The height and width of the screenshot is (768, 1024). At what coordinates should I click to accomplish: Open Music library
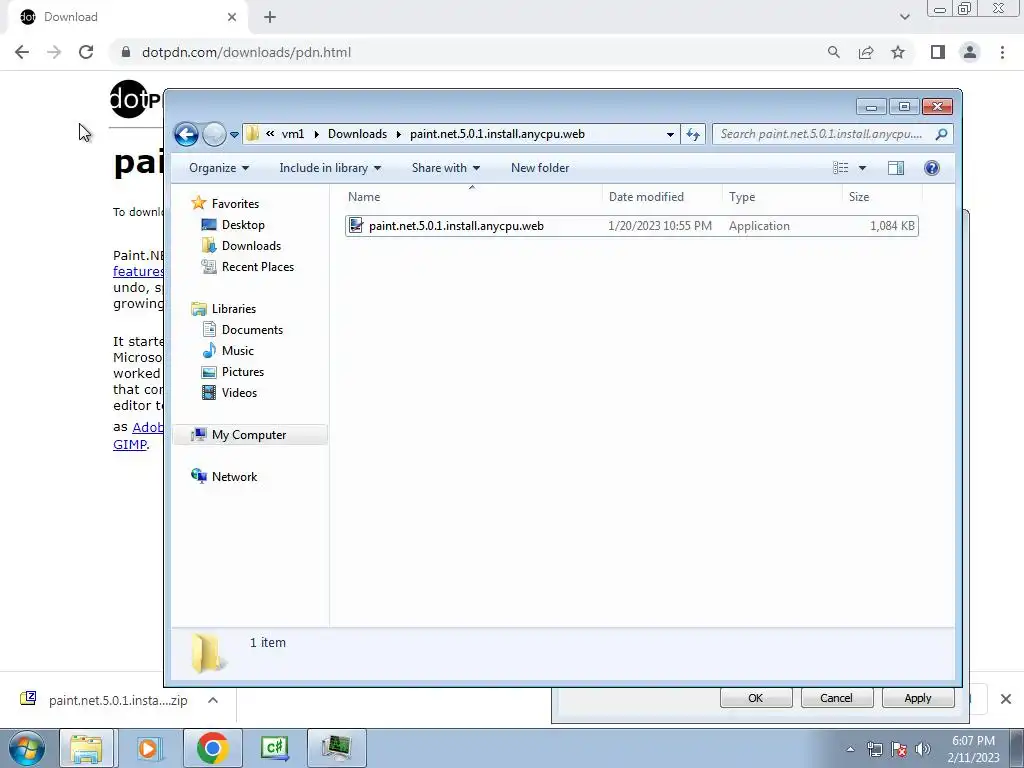coord(238,351)
